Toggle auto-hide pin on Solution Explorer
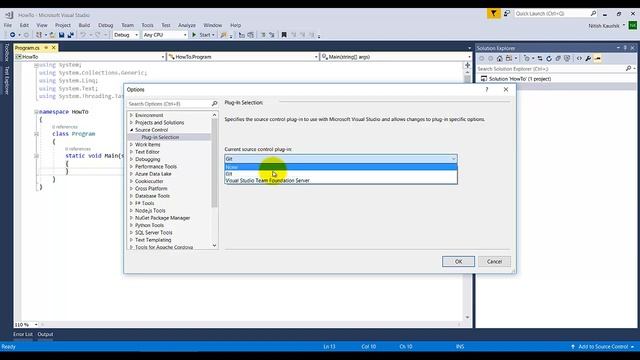The image size is (640, 360). click(x=625, y=48)
